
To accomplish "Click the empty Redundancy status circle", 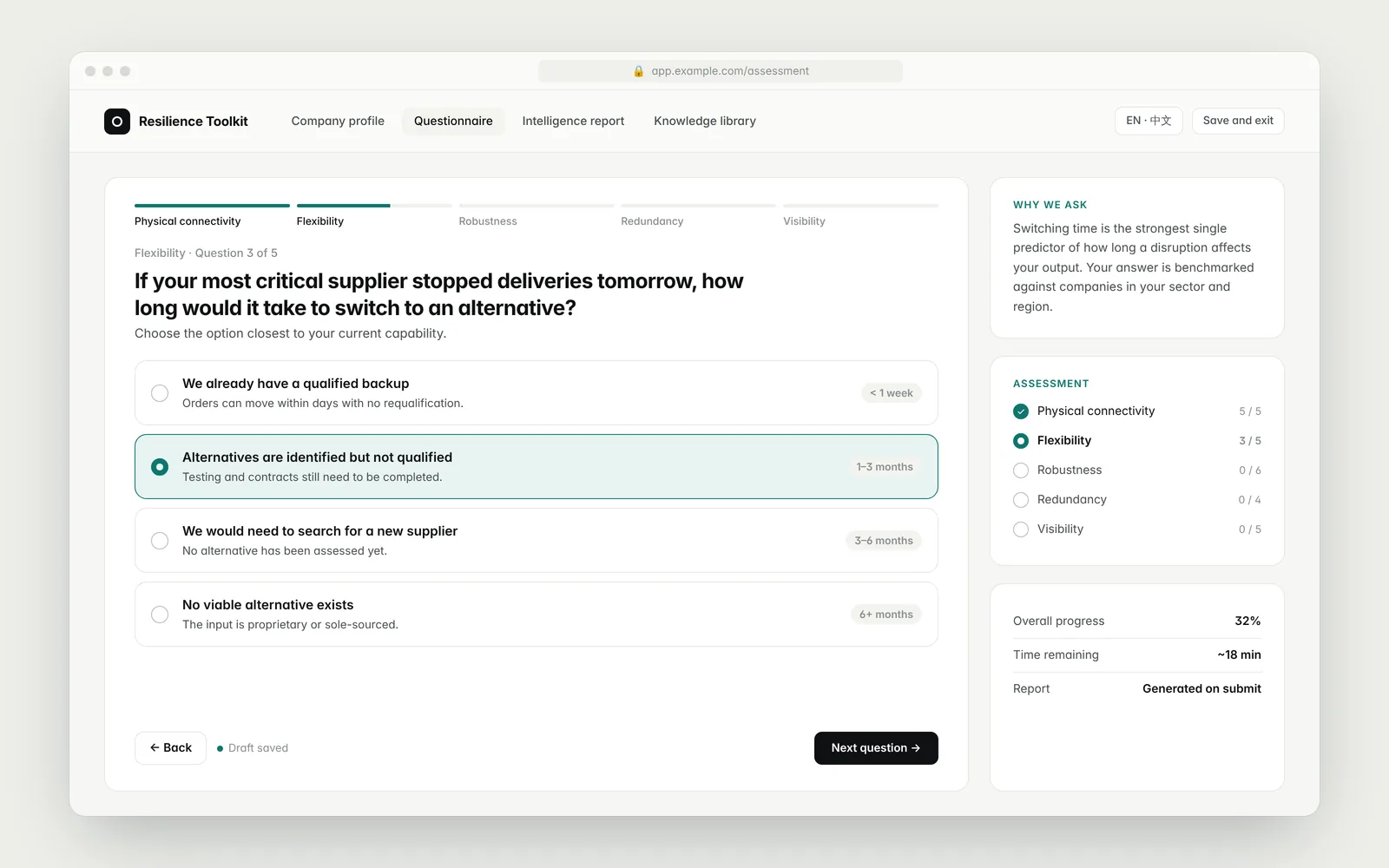I will [1021, 500].
